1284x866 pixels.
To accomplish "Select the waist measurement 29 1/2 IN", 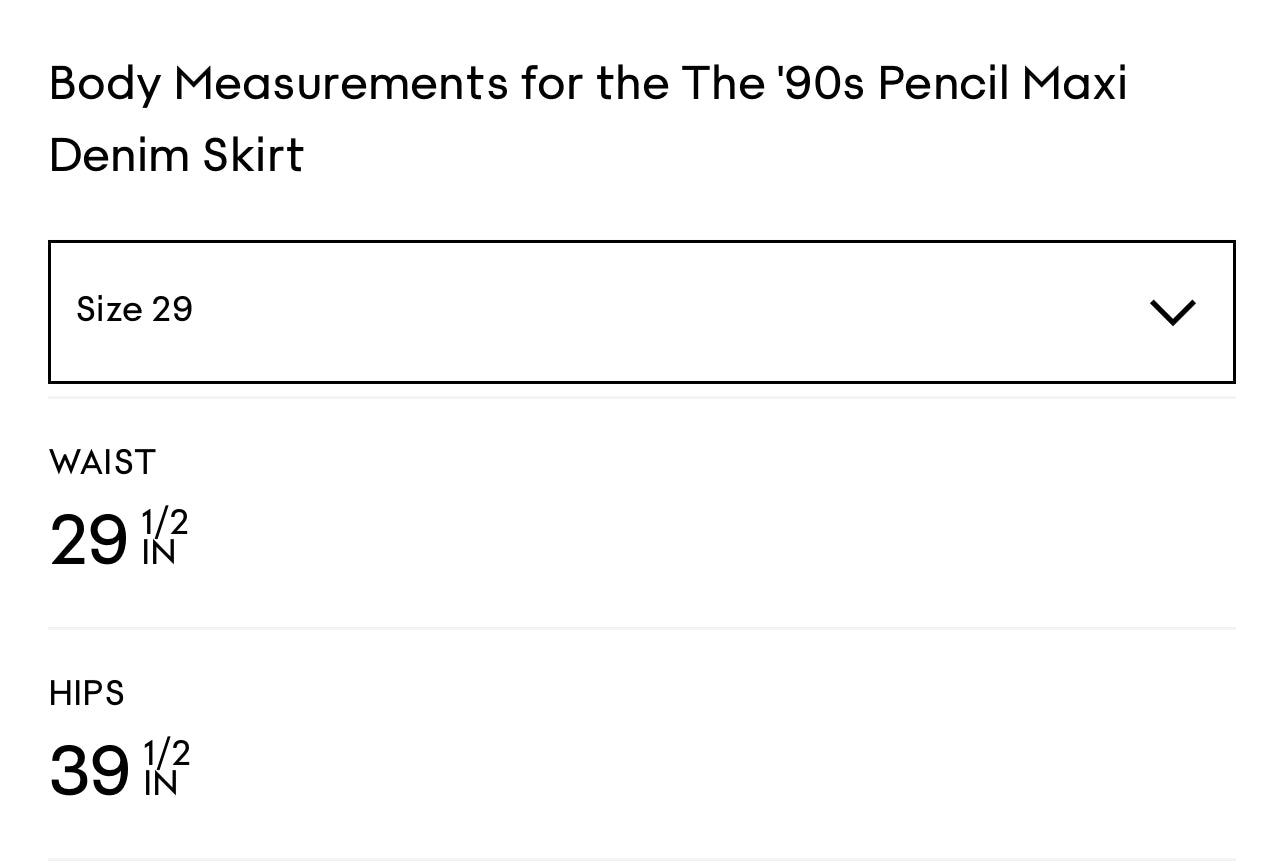I will click(x=118, y=540).
